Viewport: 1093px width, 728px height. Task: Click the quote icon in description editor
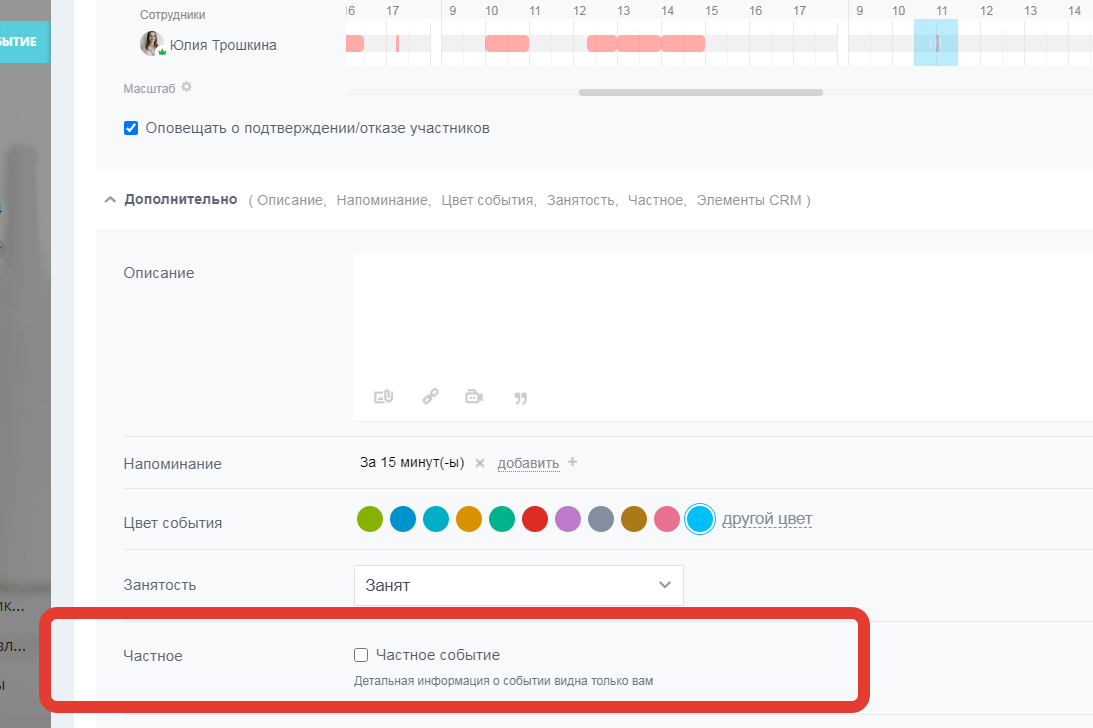pyautogui.click(x=520, y=398)
